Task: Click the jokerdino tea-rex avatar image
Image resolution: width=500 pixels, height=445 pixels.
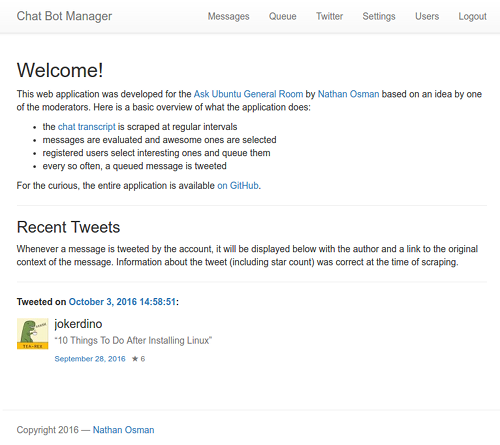Action: [x=33, y=334]
